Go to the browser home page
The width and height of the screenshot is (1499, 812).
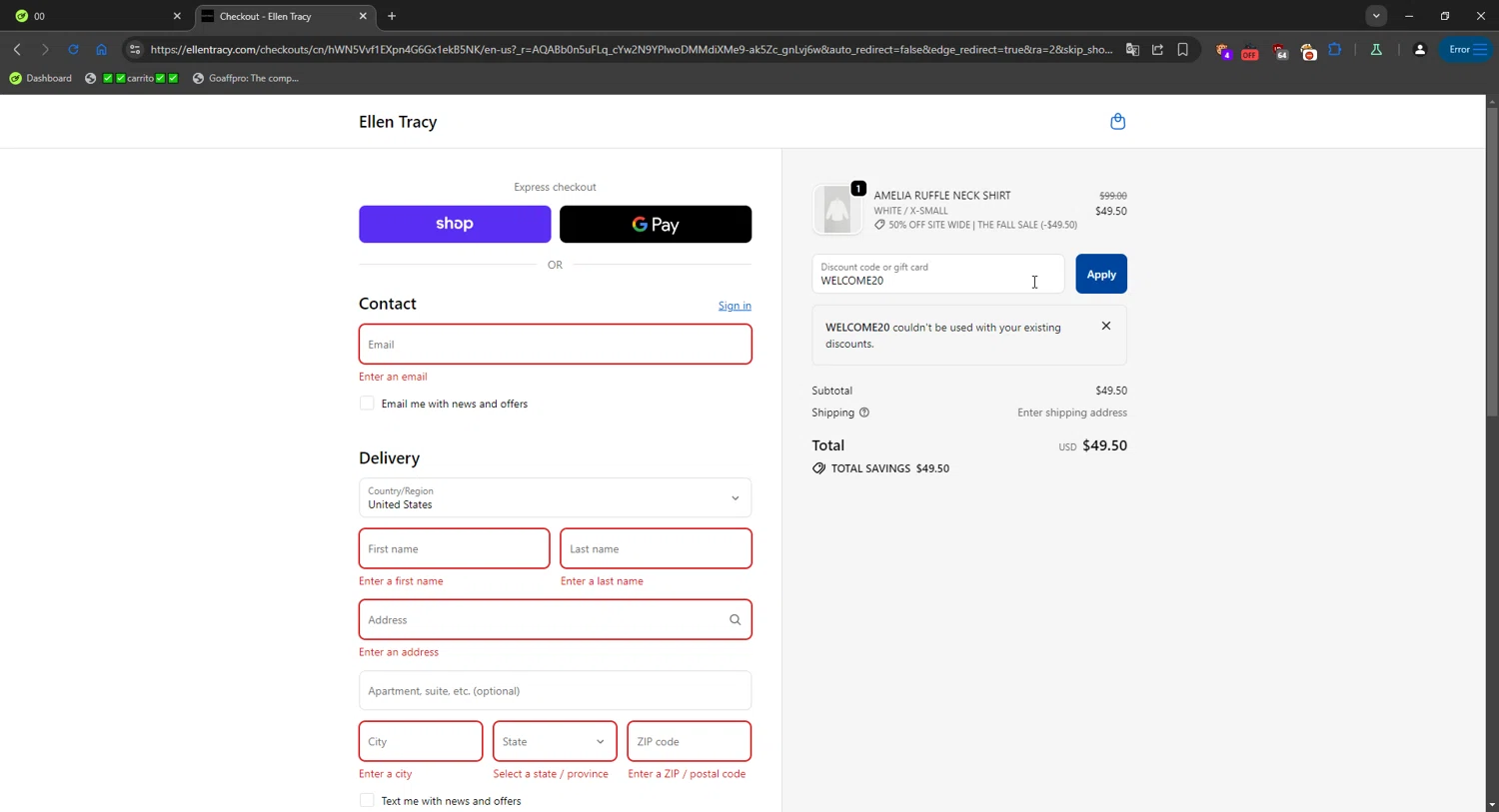[x=101, y=49]
